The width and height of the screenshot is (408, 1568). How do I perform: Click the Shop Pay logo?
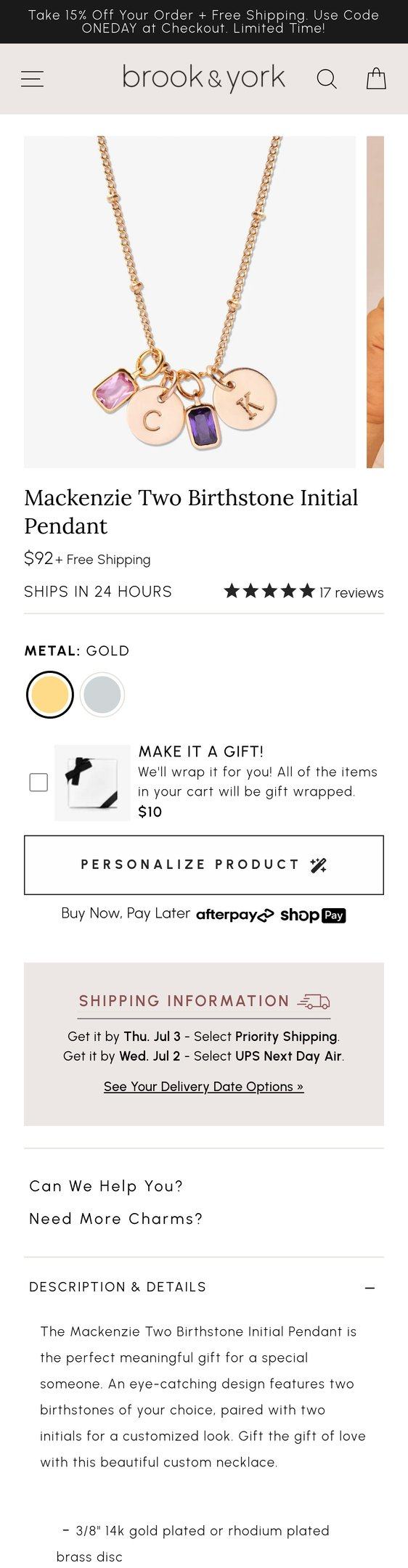click(x=313, y=915)
